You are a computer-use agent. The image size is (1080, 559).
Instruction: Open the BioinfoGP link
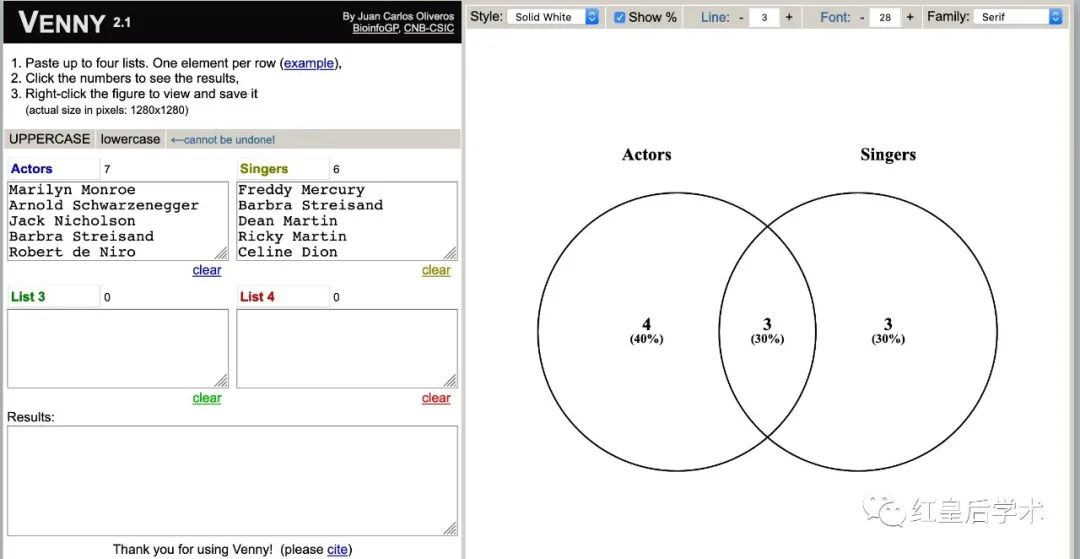[375, 28]
